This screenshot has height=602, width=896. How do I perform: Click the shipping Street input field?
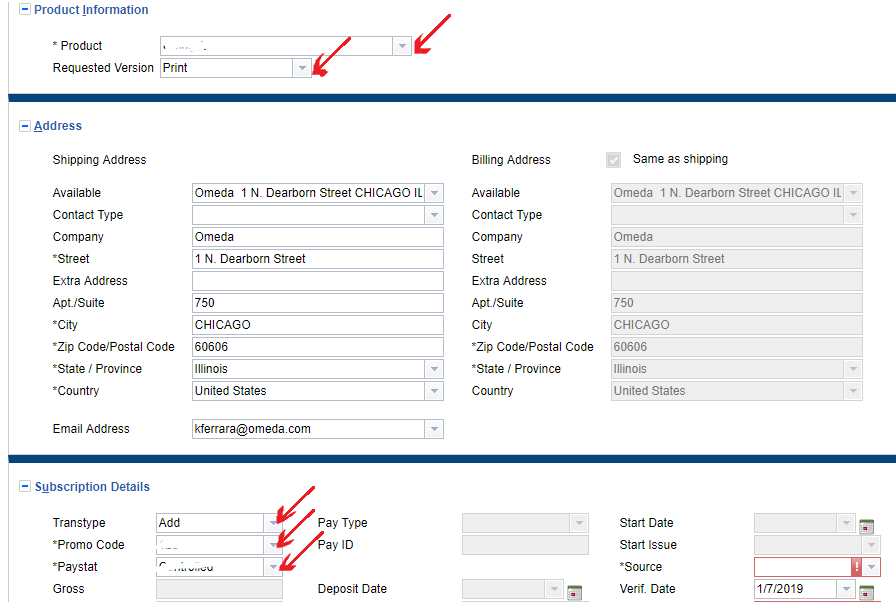click(317, 259)
